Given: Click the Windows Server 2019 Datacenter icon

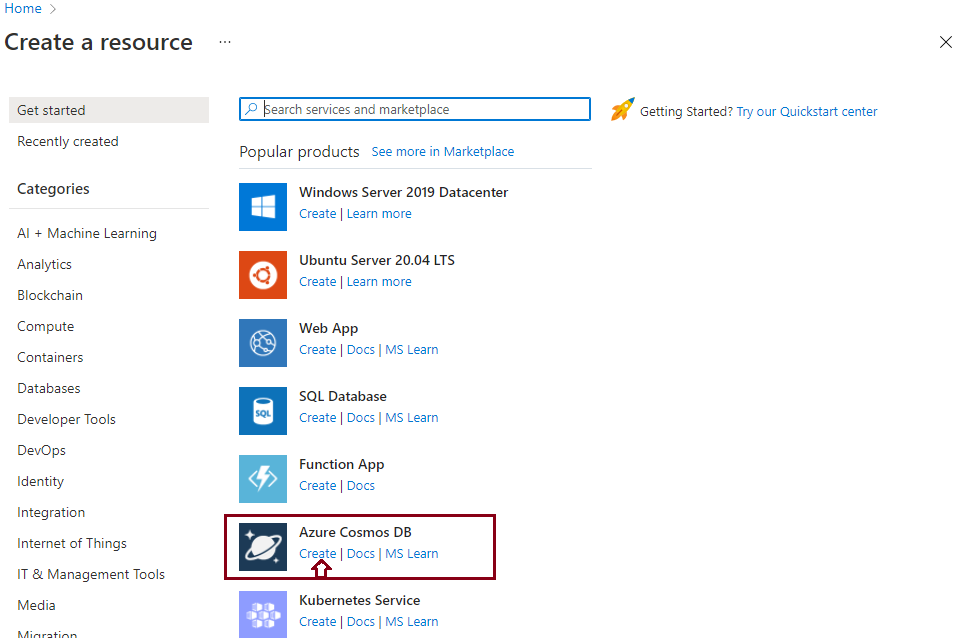Looking at the screenshot, I should [x=263, y=207].
